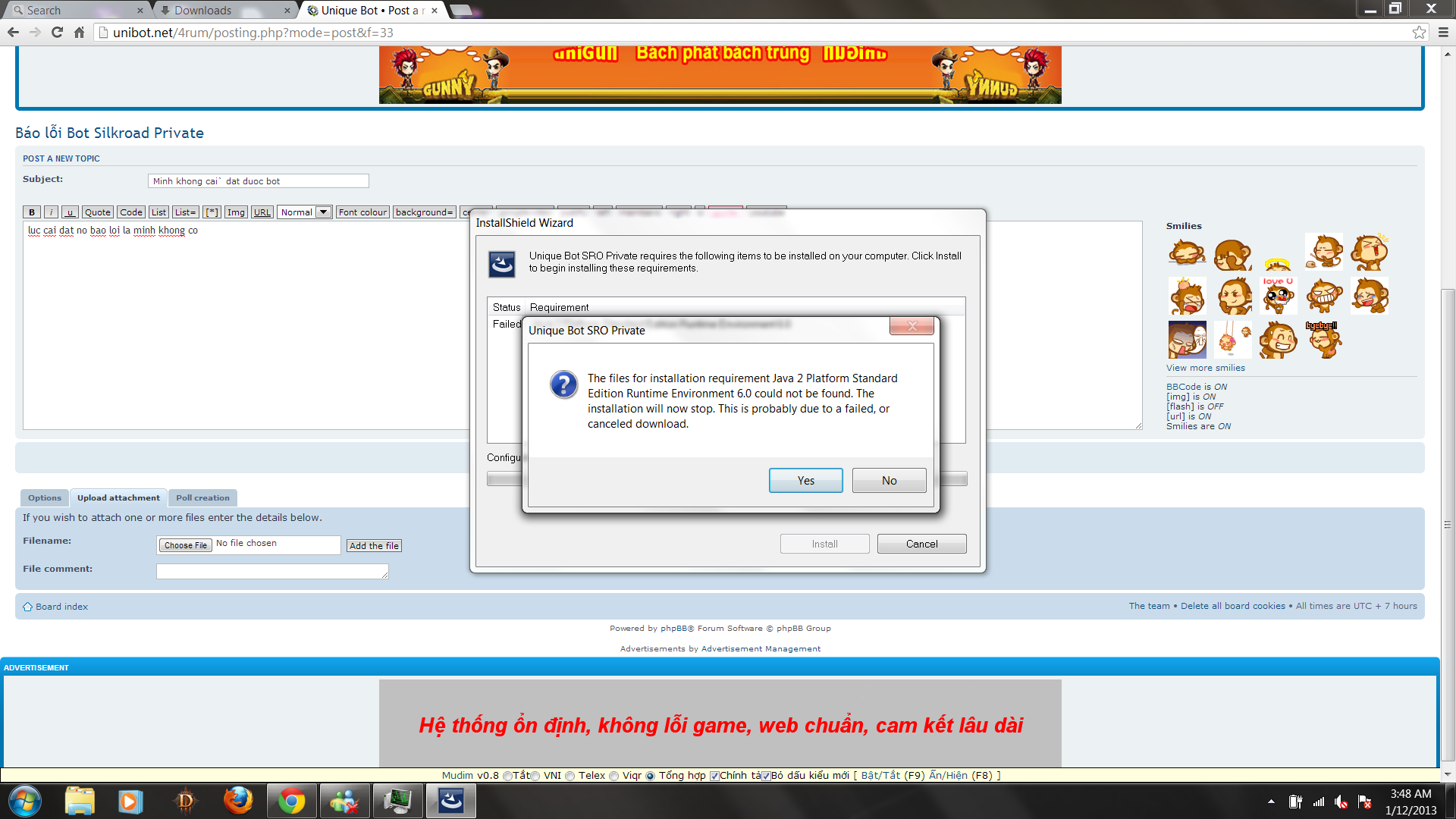This screenshot has height=819, width=1456.
Task: Insert the 'byebye' monkey smiley
Action: pos(1323,339)
